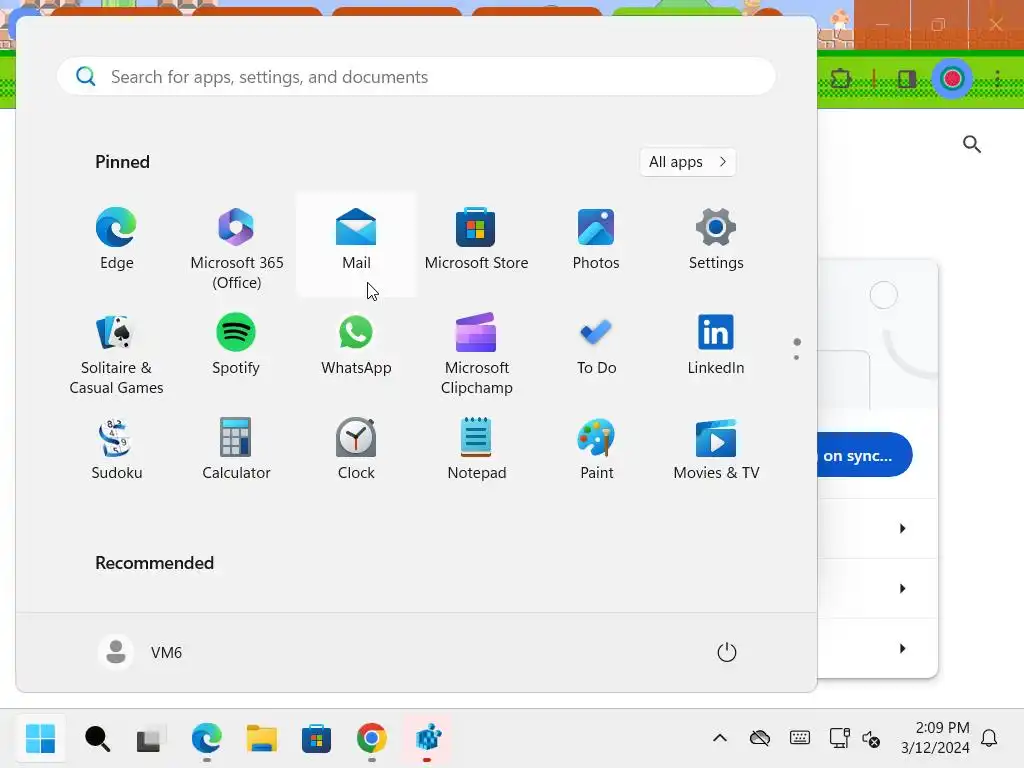Open taskbar Search magnifier
Screen dimensions: 1024x768
click(x=97, y=739)
